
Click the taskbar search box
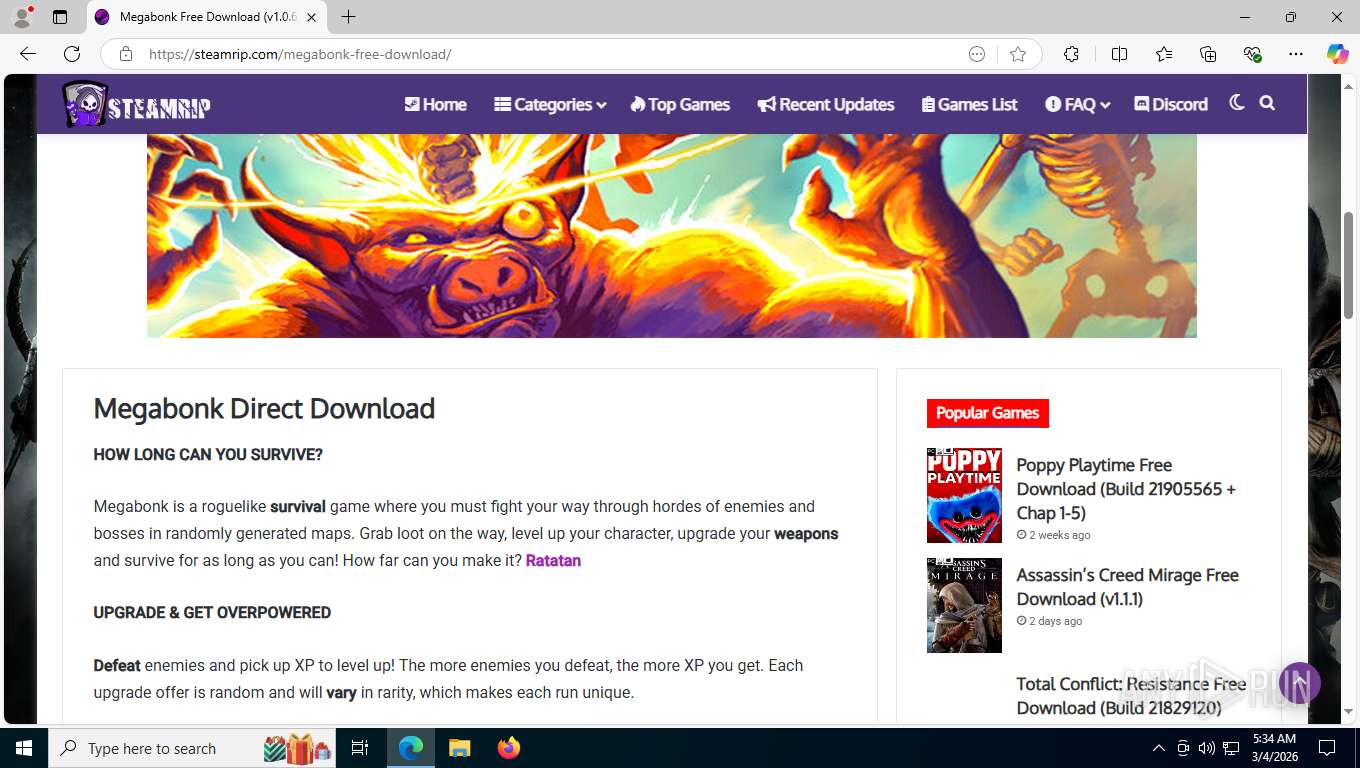click(x=193, y=748)
